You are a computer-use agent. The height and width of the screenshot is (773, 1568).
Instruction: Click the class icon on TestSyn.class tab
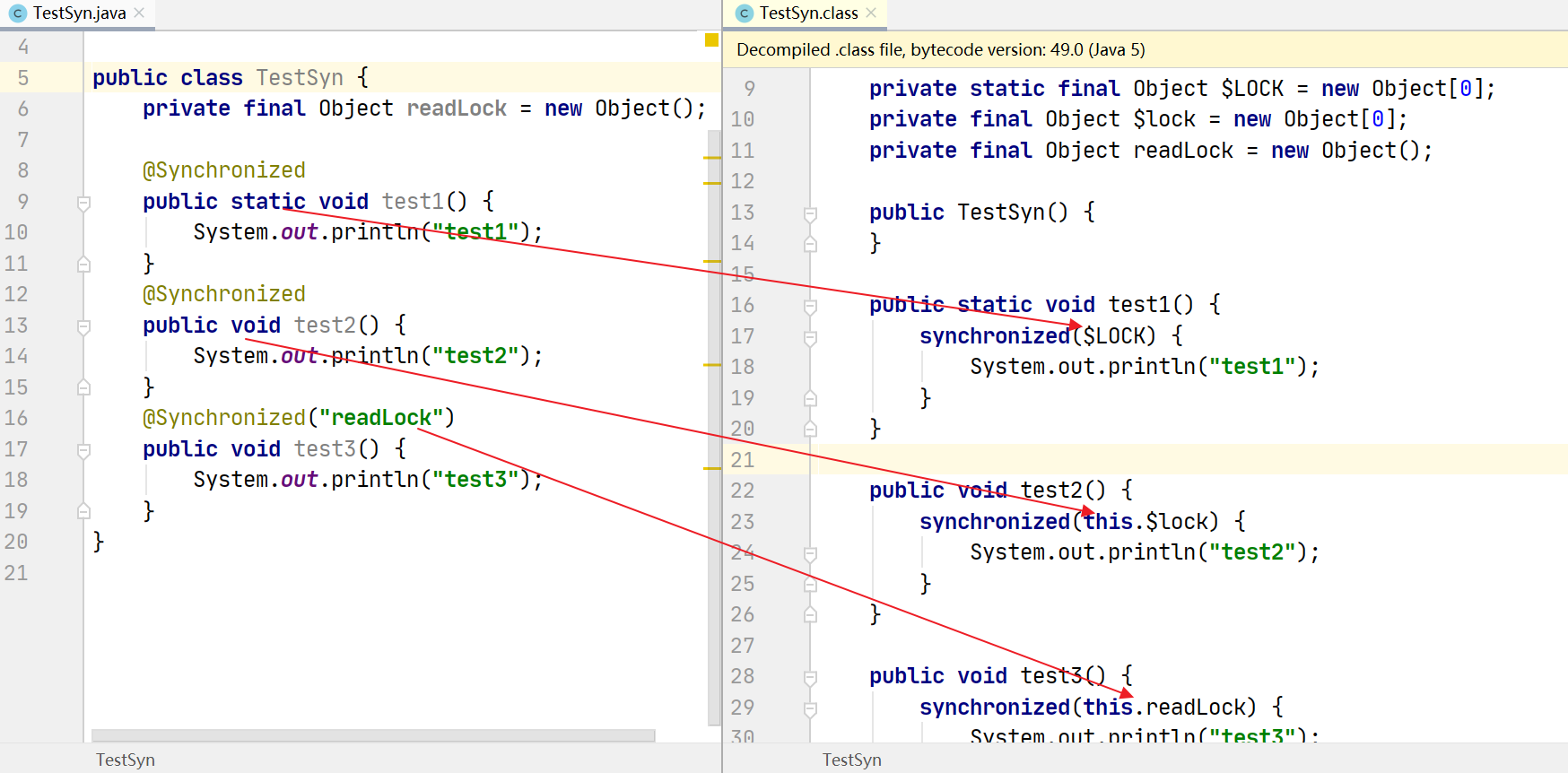[744, 13]
